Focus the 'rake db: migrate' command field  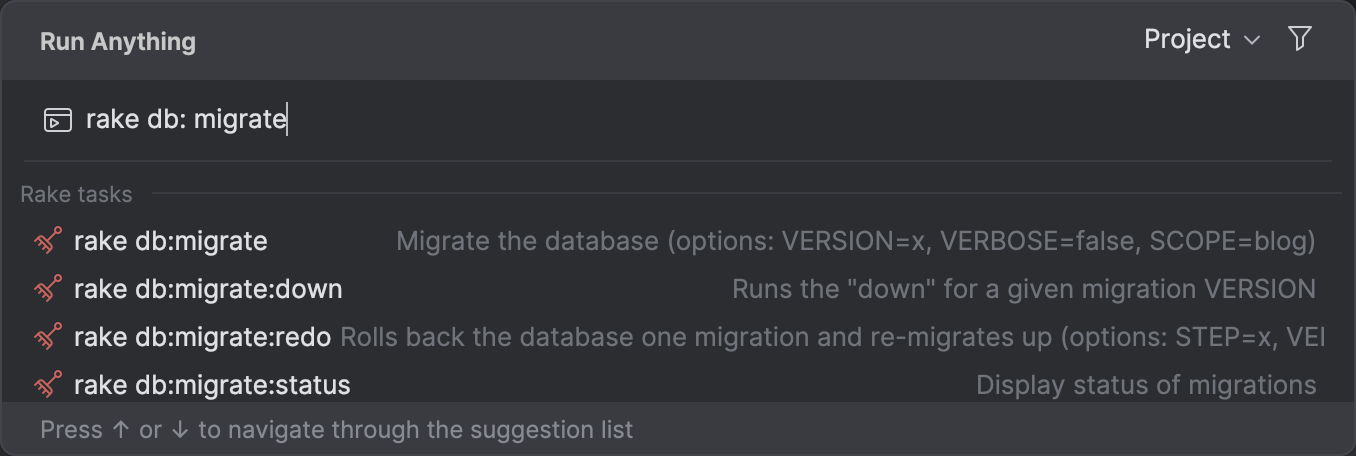[x=500, y=121]
